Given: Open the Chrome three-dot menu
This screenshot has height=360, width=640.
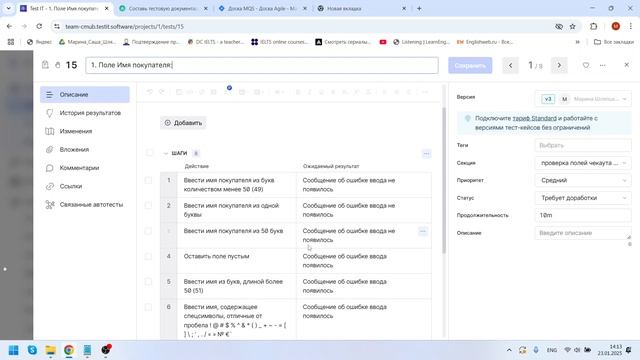Looking at the screenshot, I should click(631, 27).
